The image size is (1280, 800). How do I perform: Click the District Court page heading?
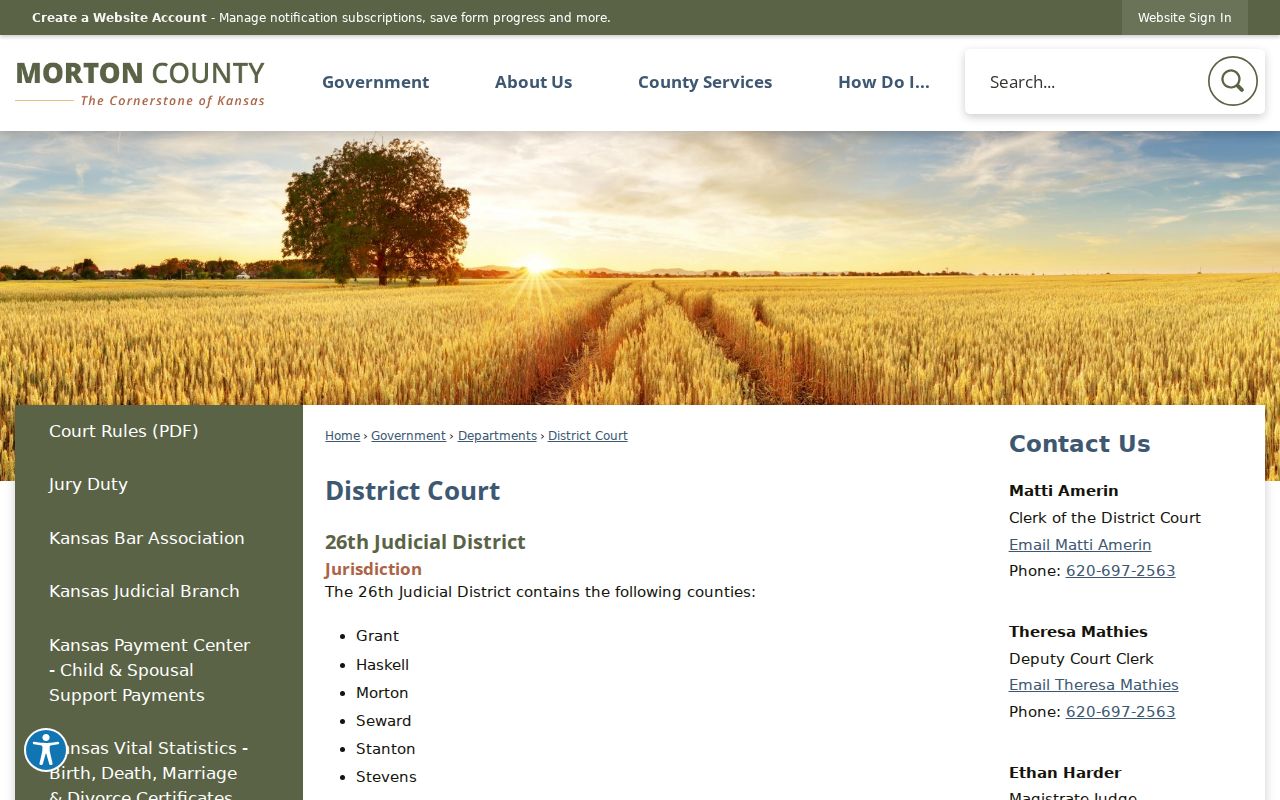pyautogui.click(x=412, y=491)
